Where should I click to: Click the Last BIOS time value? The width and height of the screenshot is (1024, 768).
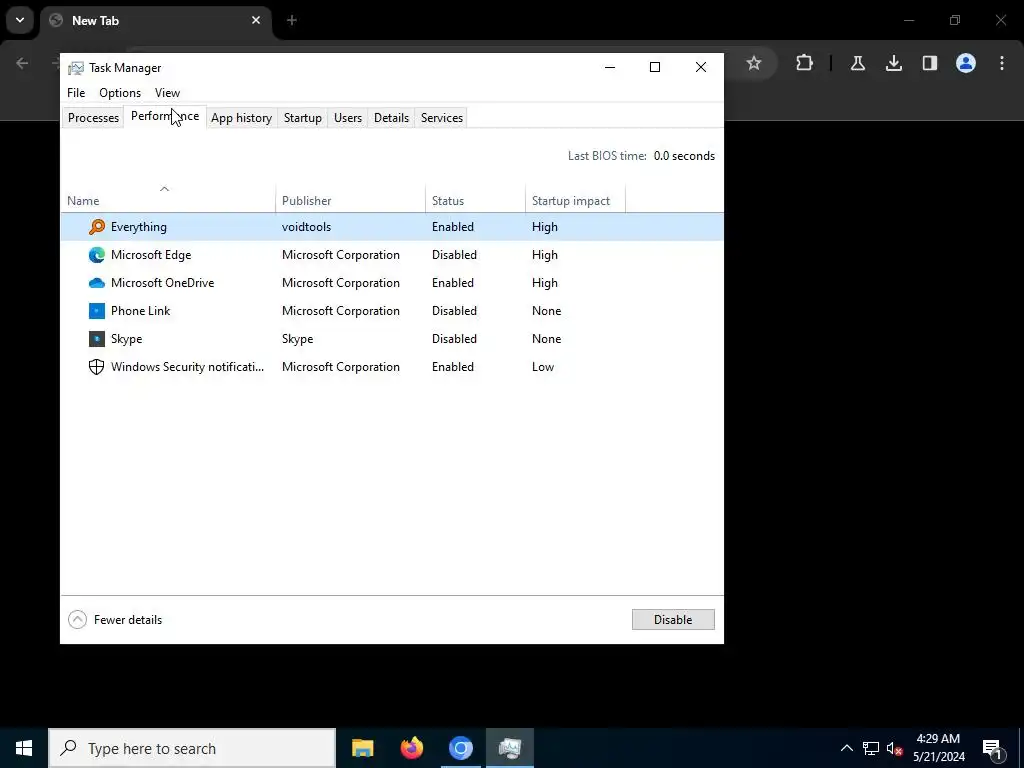click(684, 156)
